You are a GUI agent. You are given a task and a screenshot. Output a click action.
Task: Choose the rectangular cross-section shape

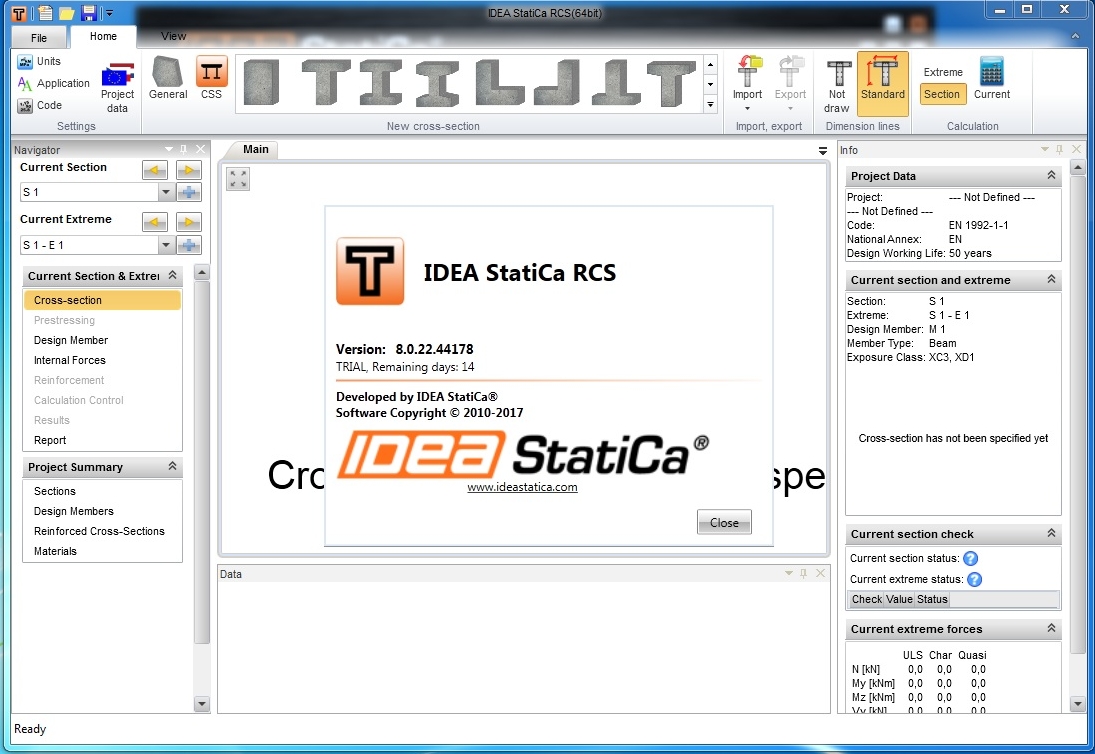pyautogui.click(x=262, y=82)
